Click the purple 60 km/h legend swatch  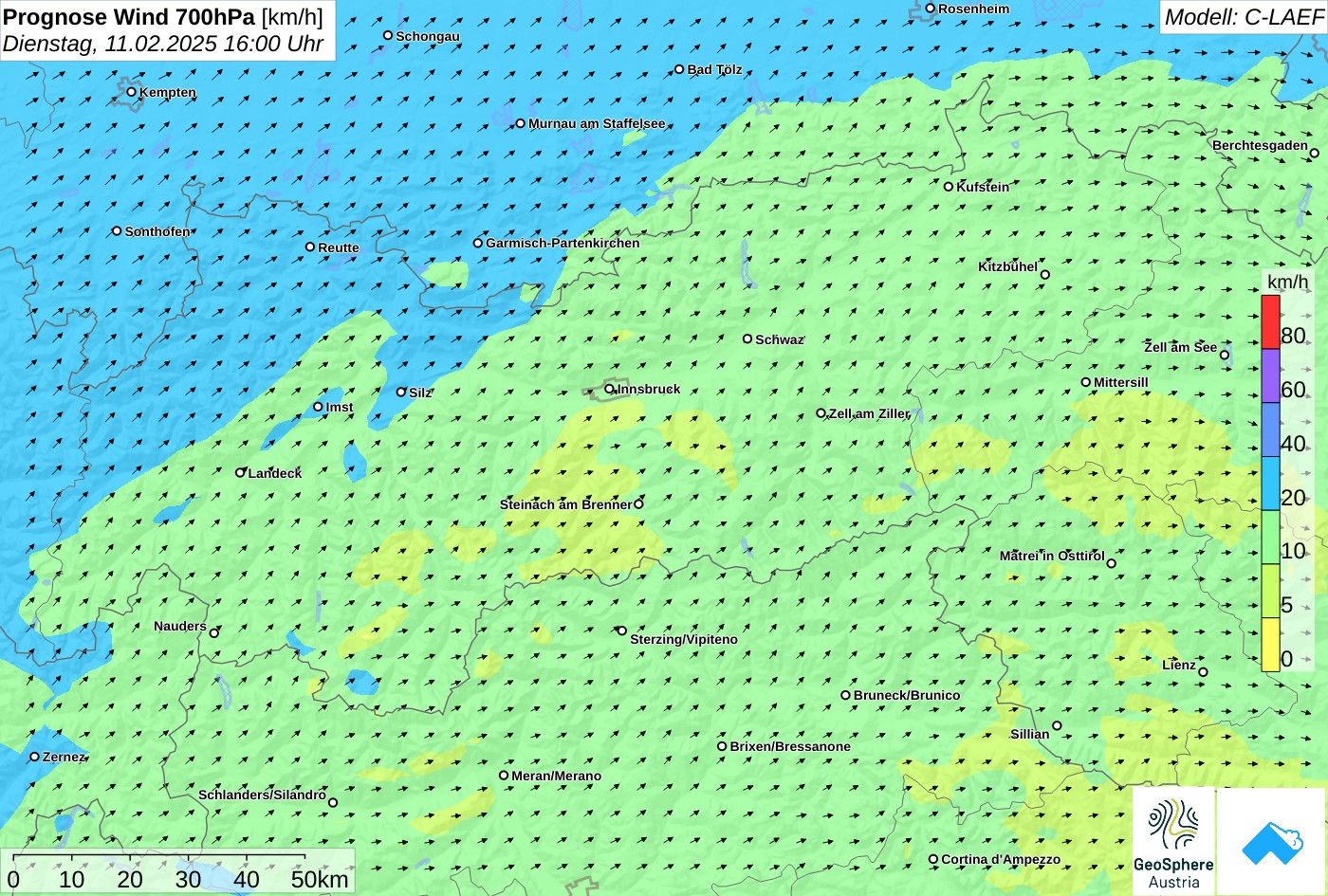[1270, 376]
